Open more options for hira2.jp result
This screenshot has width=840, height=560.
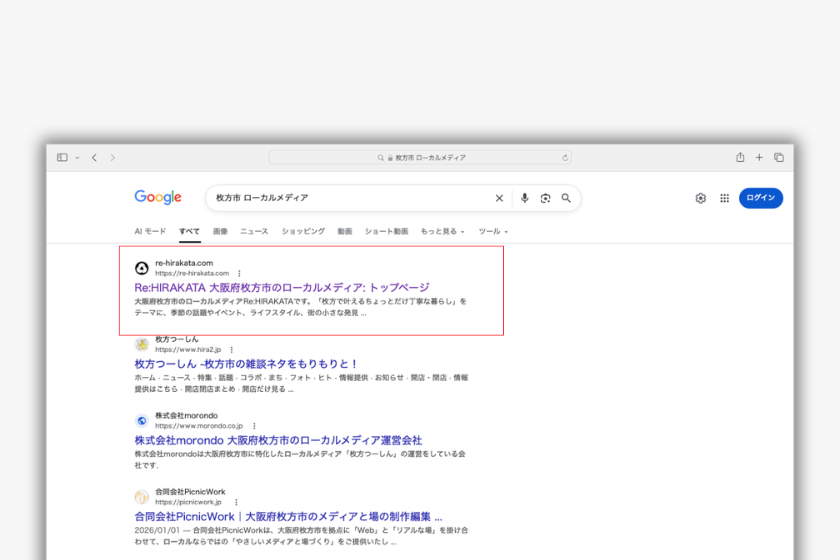tap(231, 349)
